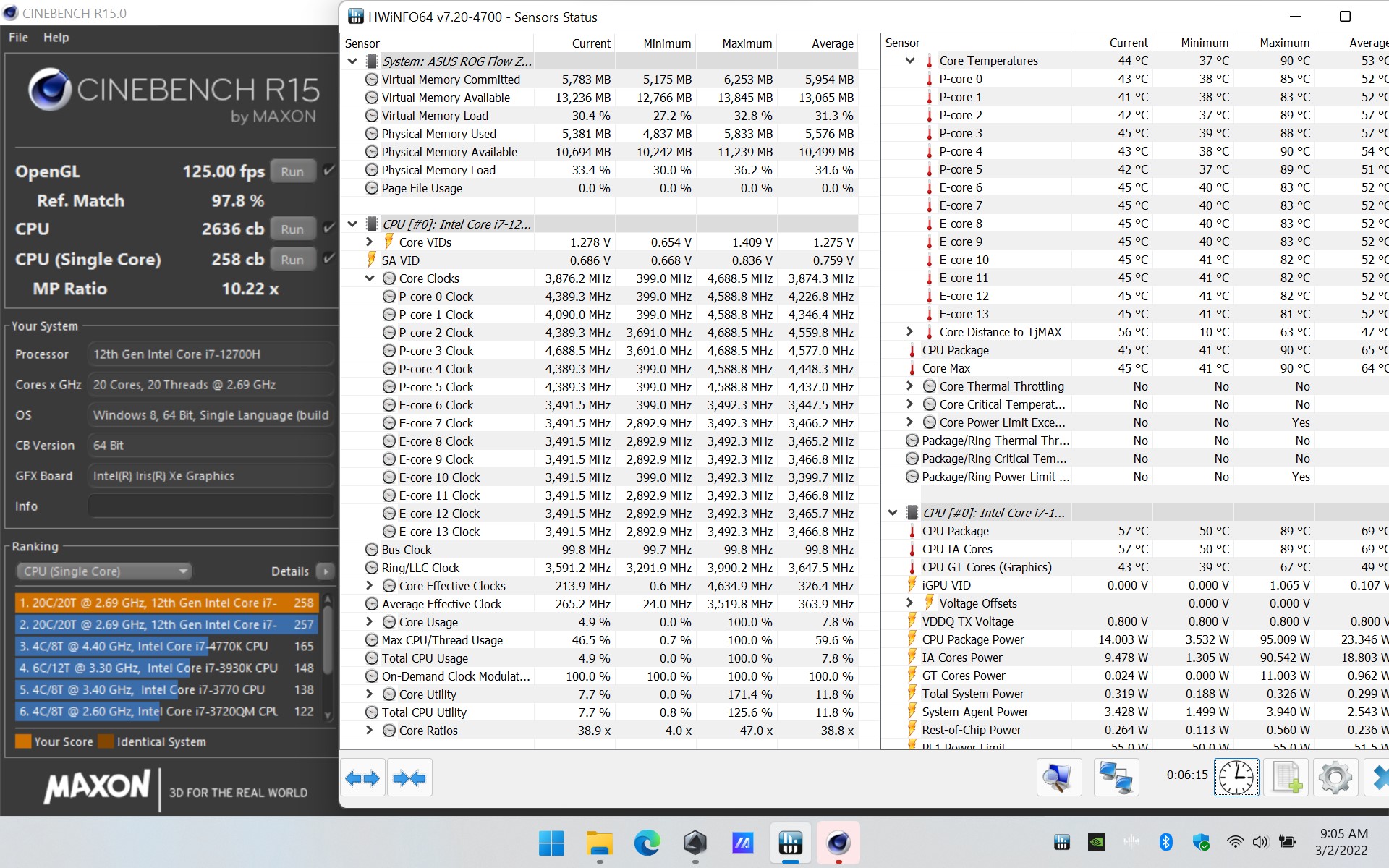Open File Explorer from taskbar
The image size is (1389, 868).
pyautogui.click(x=599, y=843)
